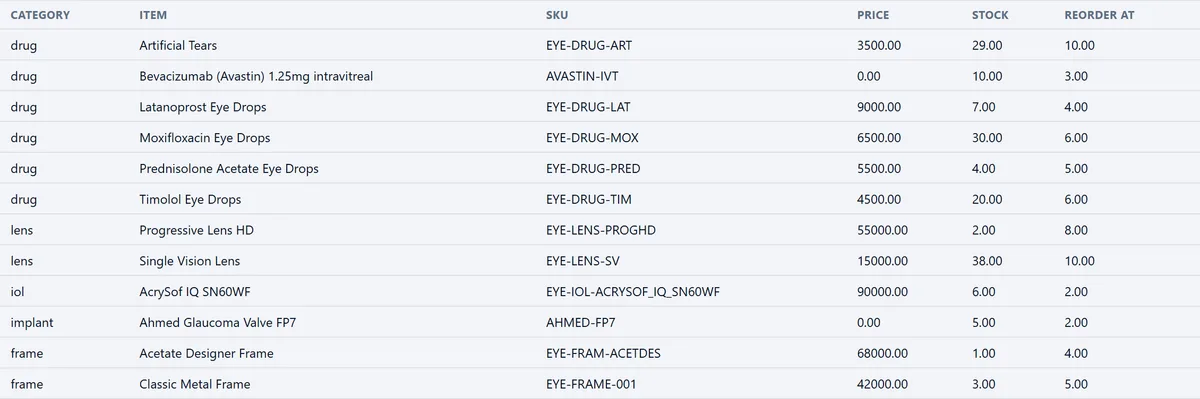Click the Latanoprost Eye Drops item
1200x399 pixels.
pyautogui.click(x=203, y=107)
